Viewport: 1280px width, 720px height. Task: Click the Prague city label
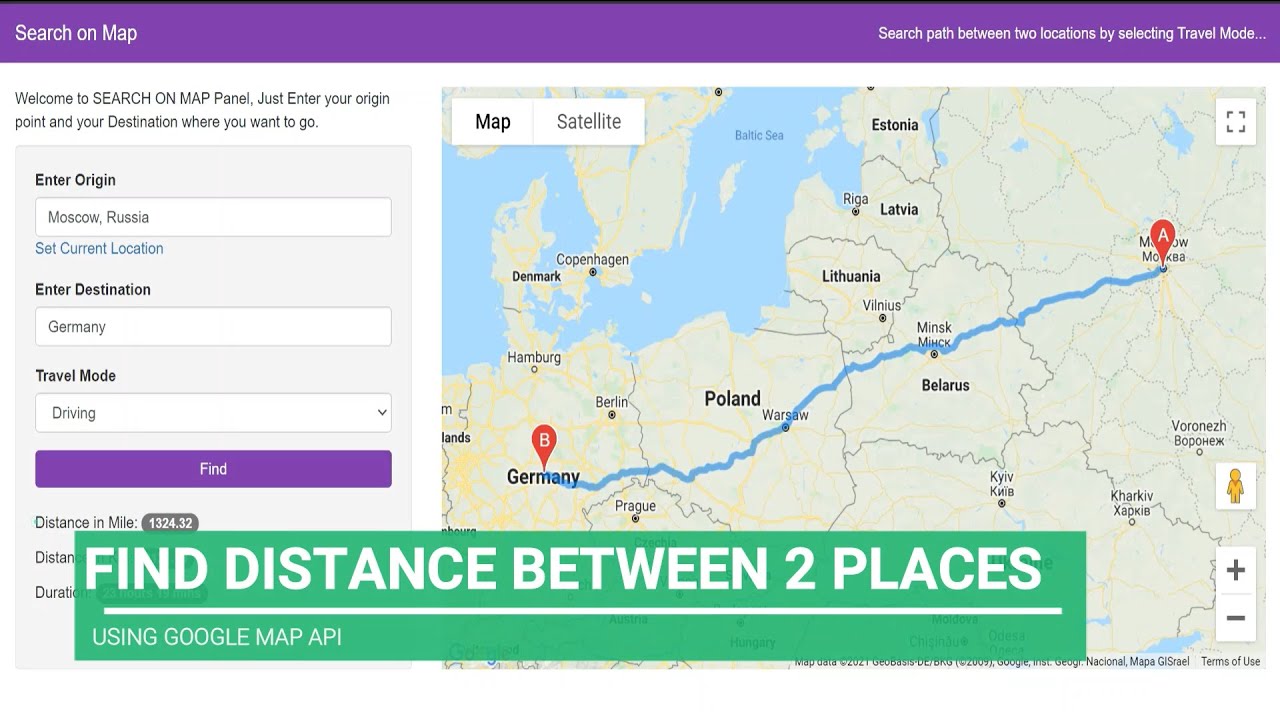[635, 506]
